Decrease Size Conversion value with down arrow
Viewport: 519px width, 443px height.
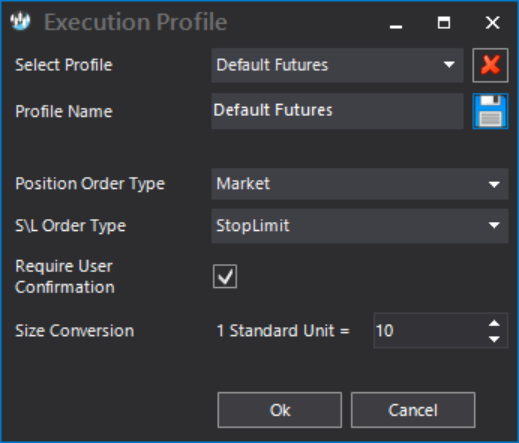tap(494, 339)
